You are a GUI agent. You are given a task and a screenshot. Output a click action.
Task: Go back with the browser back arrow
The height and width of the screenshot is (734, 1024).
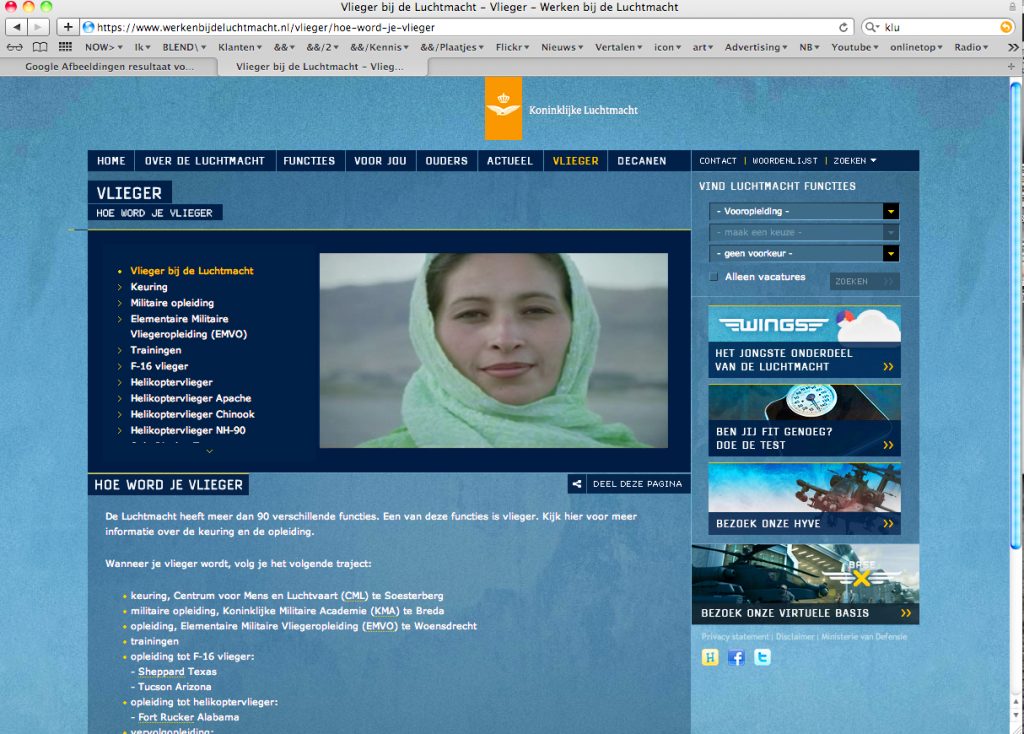[17, 27]
